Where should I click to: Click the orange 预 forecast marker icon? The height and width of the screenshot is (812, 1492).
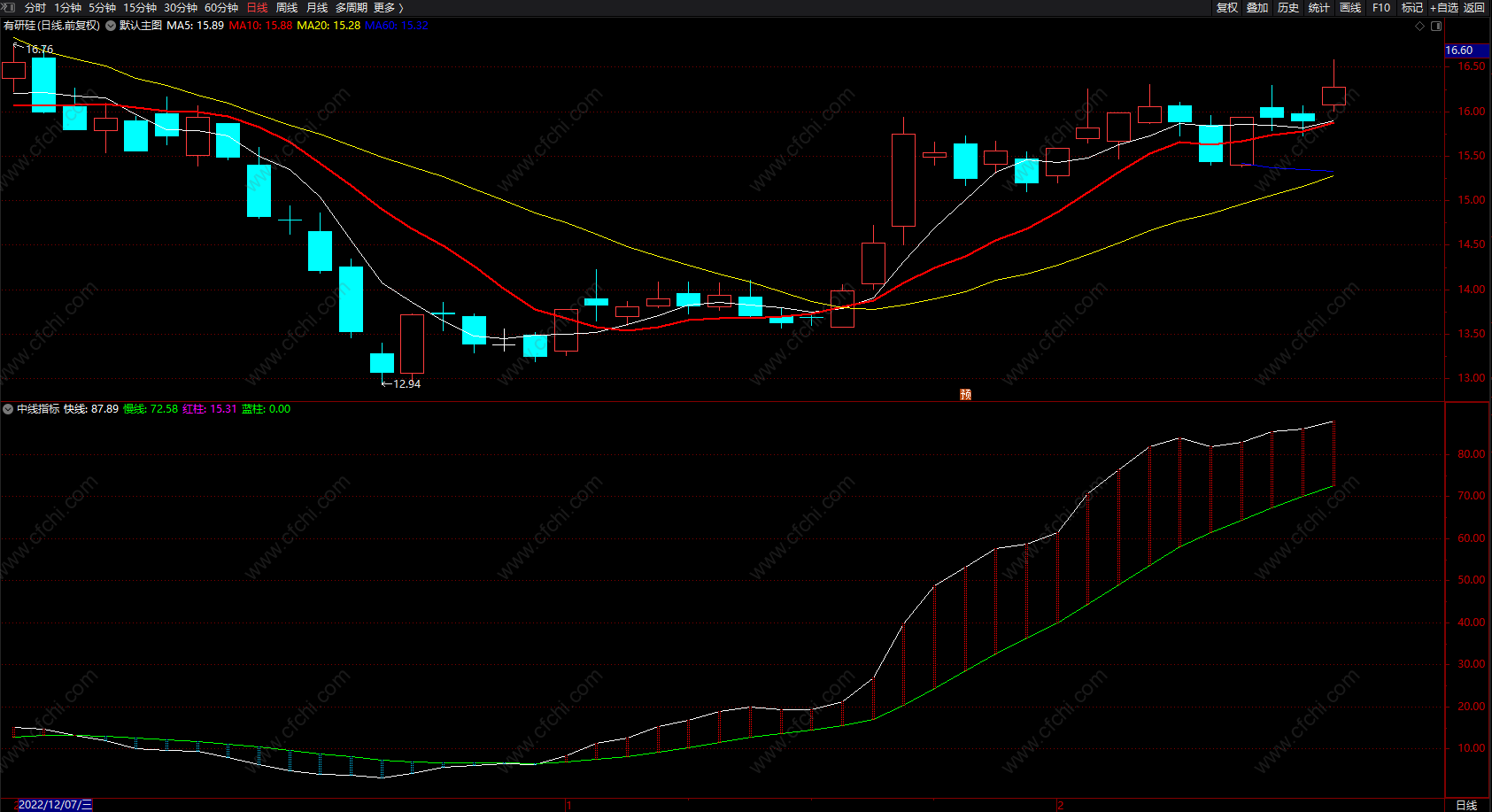(x=965, y=394)
